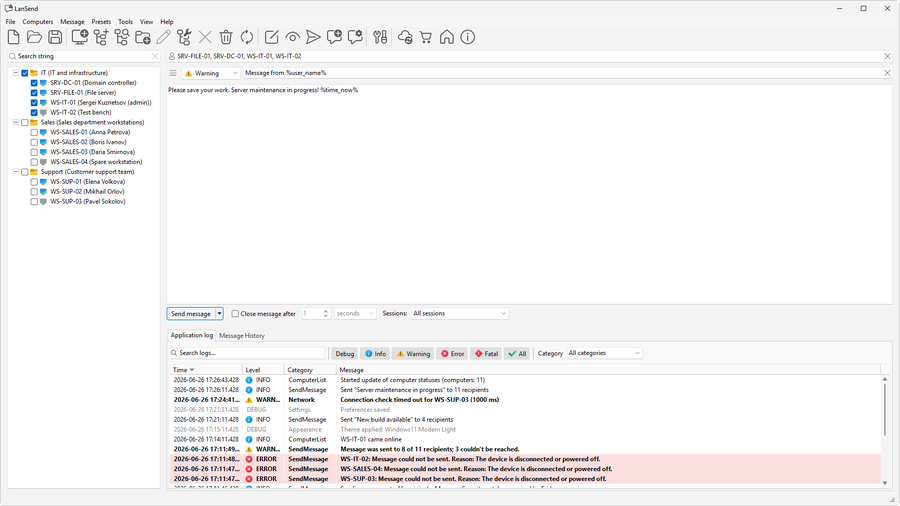Clear the recipients field X
900x506 pixels.
pos(887,56)
